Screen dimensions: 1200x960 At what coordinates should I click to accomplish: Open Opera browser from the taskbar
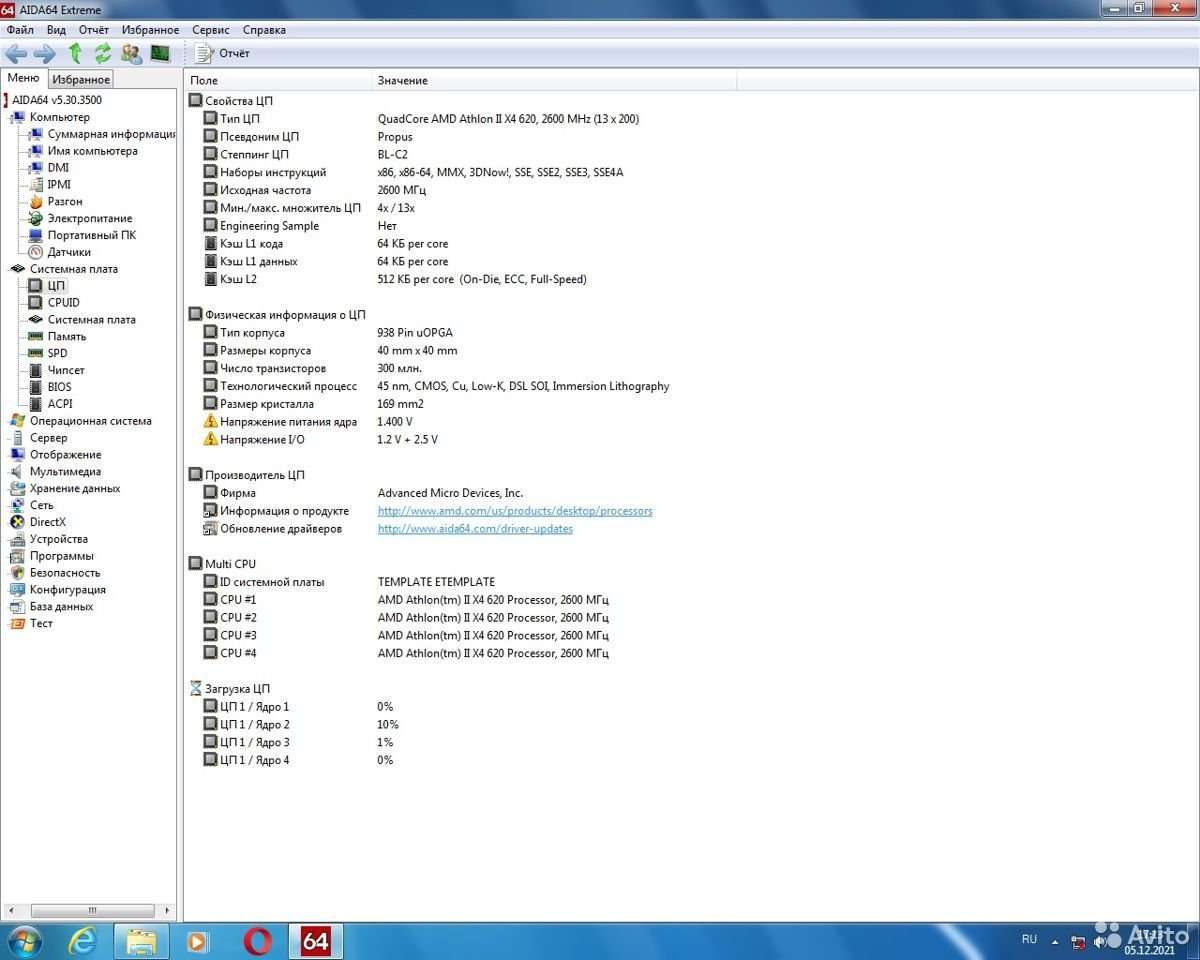click(x=258, y=941)
